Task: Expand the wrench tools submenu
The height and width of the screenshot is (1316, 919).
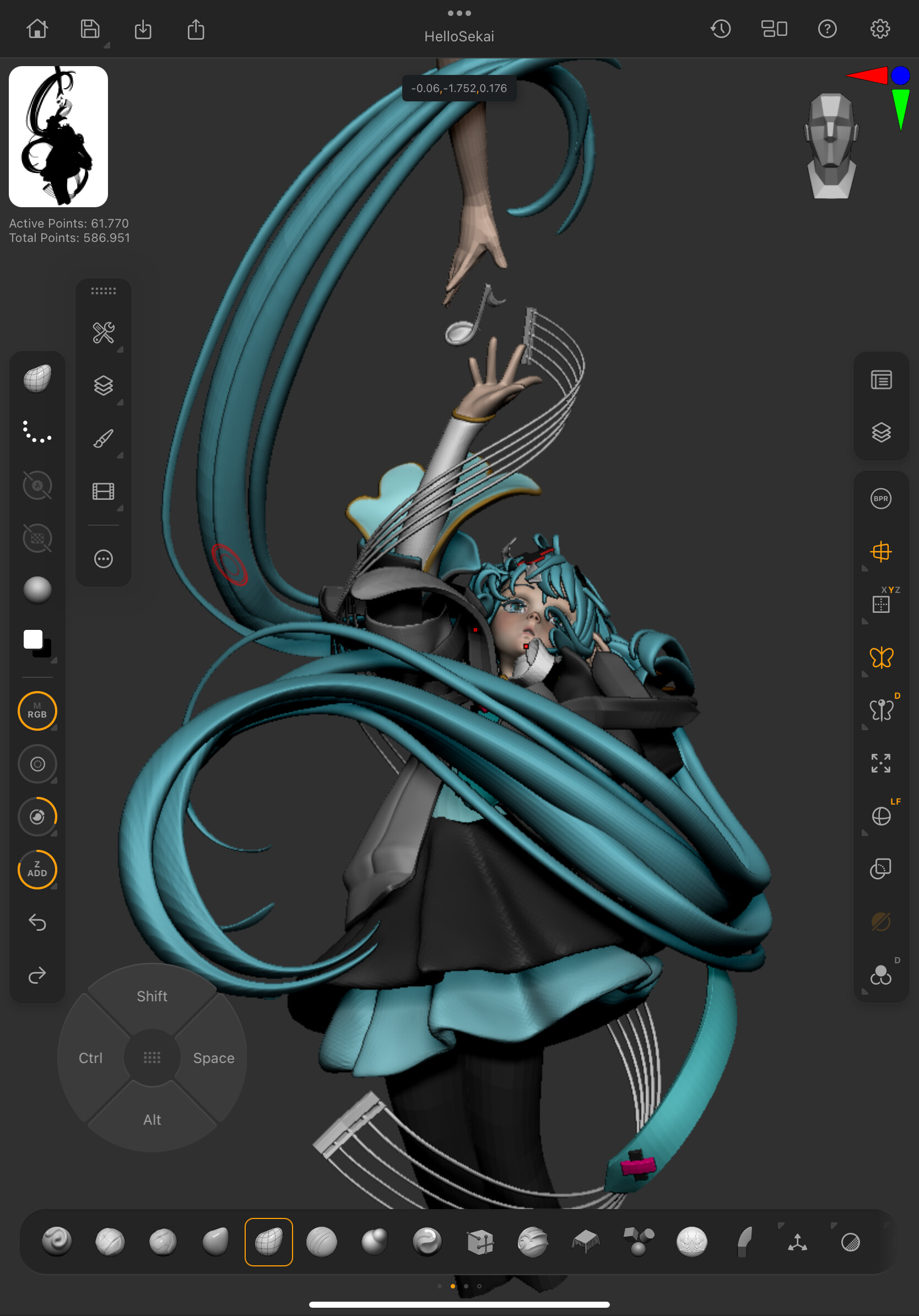Action: 103,332
